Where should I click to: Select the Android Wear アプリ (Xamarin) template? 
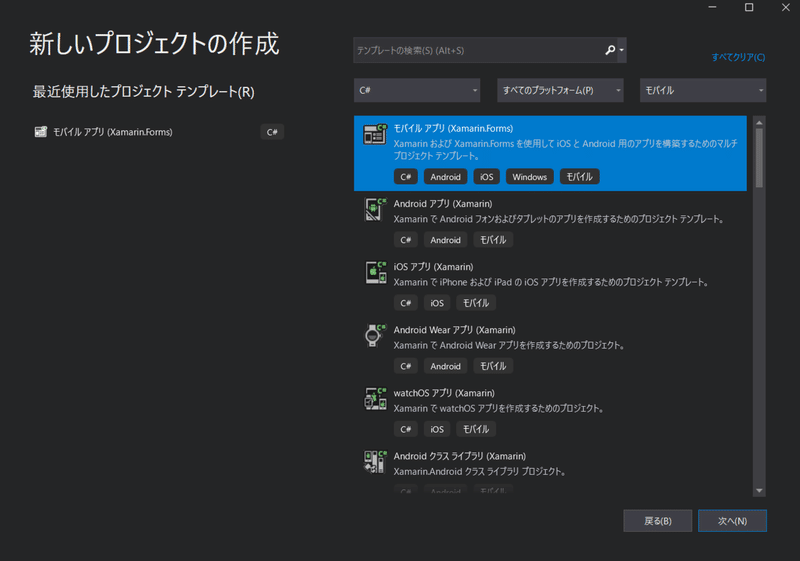click(x=550, y=349)
